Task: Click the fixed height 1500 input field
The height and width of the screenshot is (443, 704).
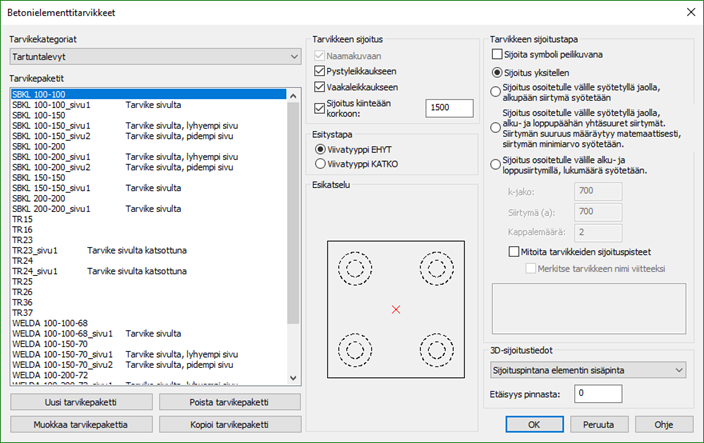Action: pos(449,108)
